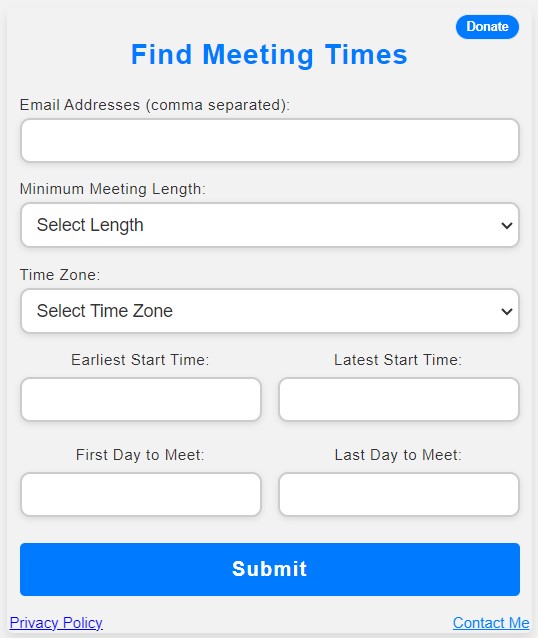Click the Donate button
Viewport: 538px width, 638px height.
pos(487,27)
